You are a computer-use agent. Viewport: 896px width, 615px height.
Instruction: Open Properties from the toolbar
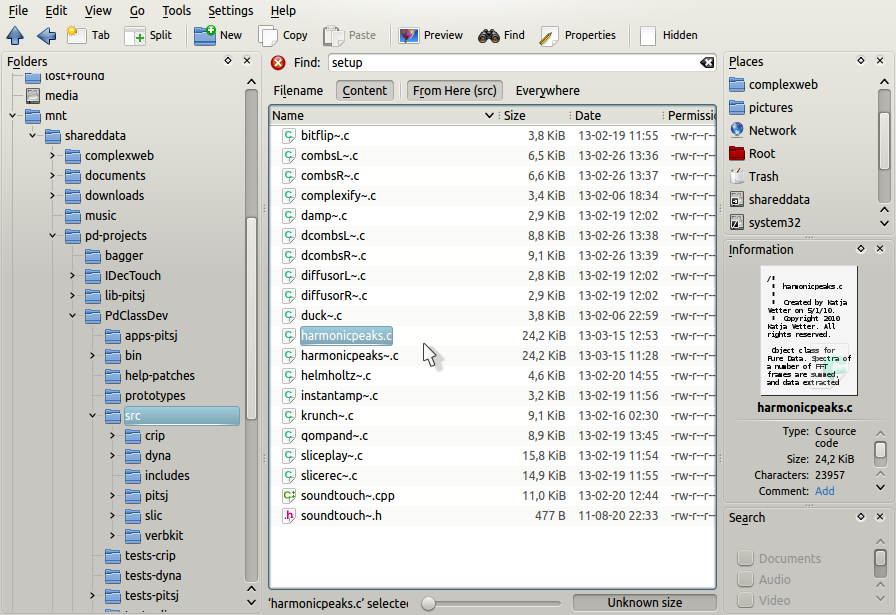coord(577,36)
